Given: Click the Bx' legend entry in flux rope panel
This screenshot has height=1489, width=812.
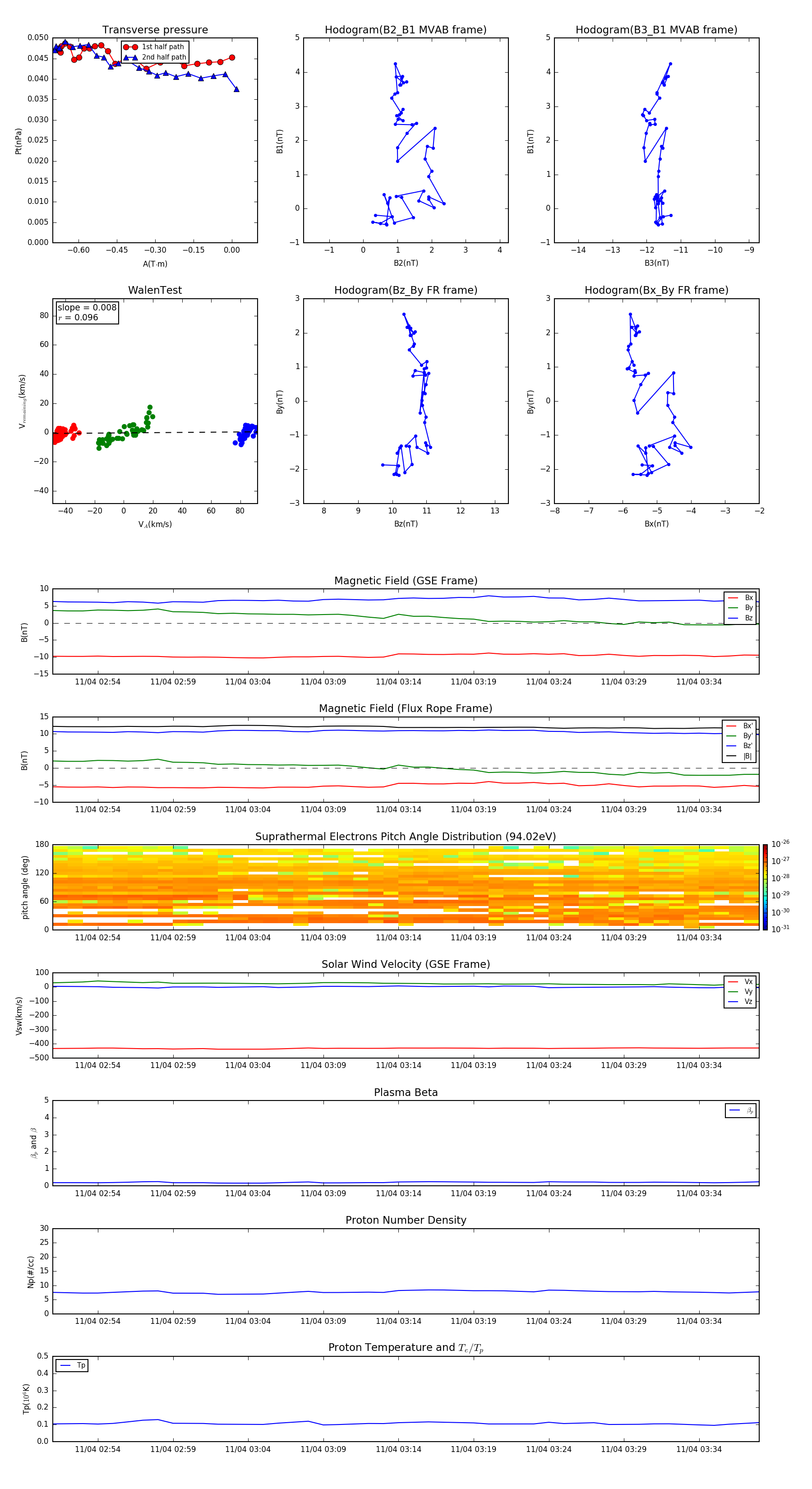Looking at the screenshot, I should pos(740,726).
